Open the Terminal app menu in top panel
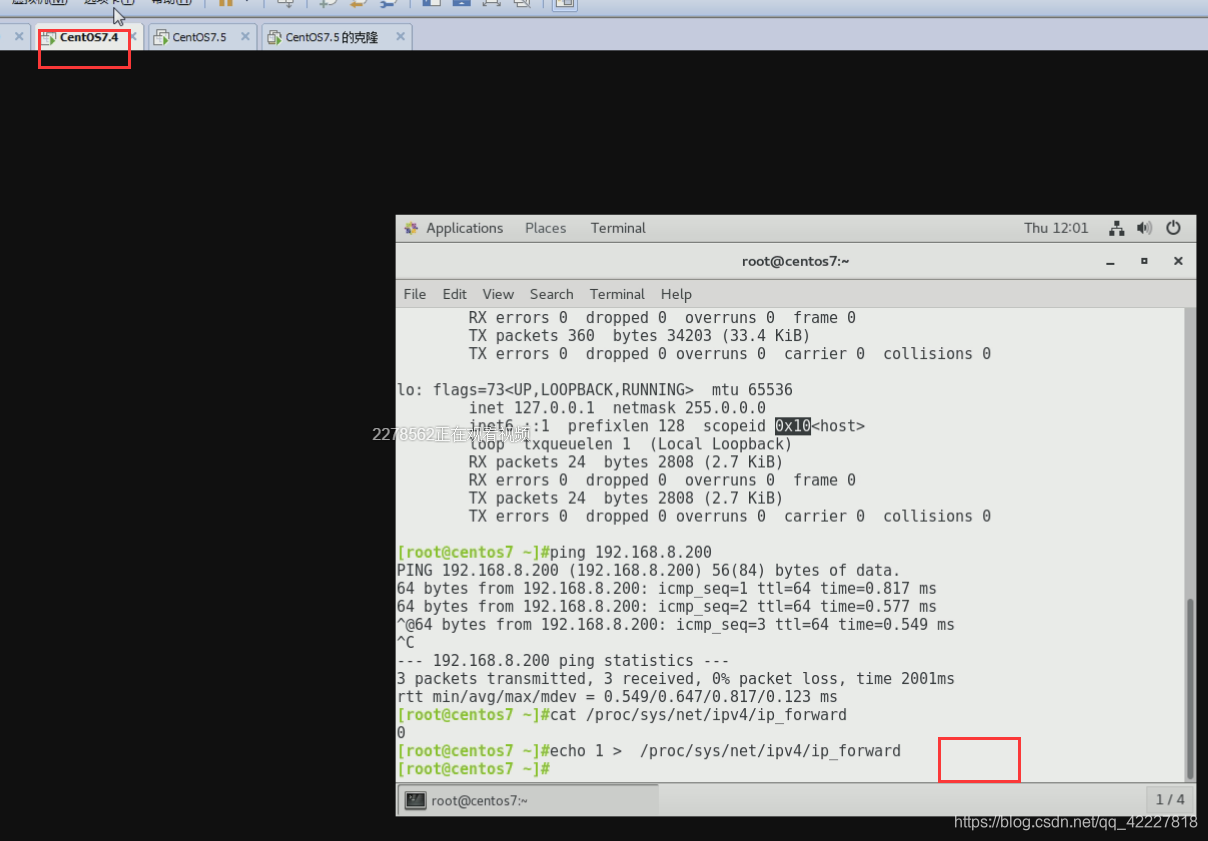The image size is (1208, 841). pos(618,228)
